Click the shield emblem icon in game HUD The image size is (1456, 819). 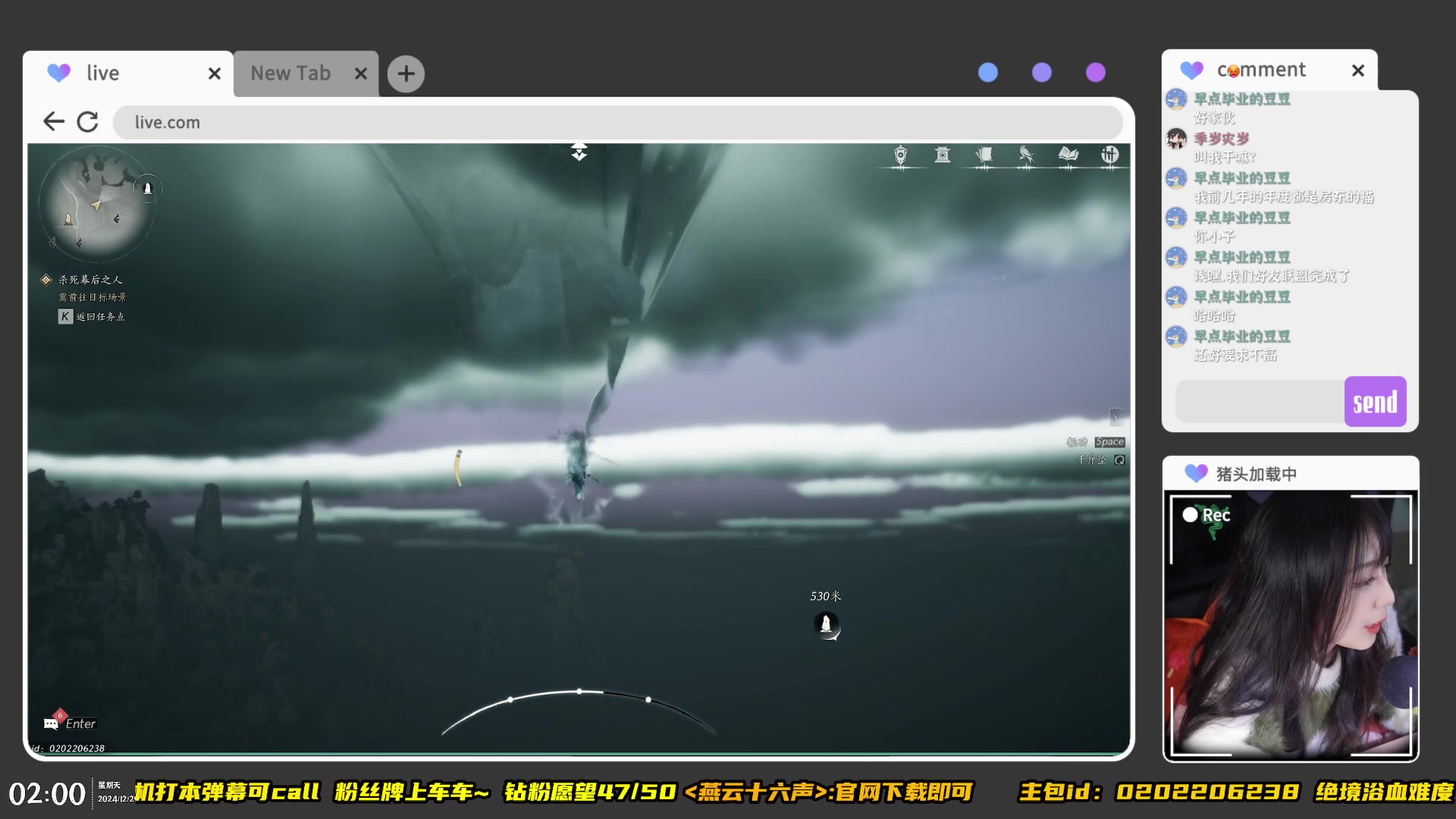(x=900, y=155)
